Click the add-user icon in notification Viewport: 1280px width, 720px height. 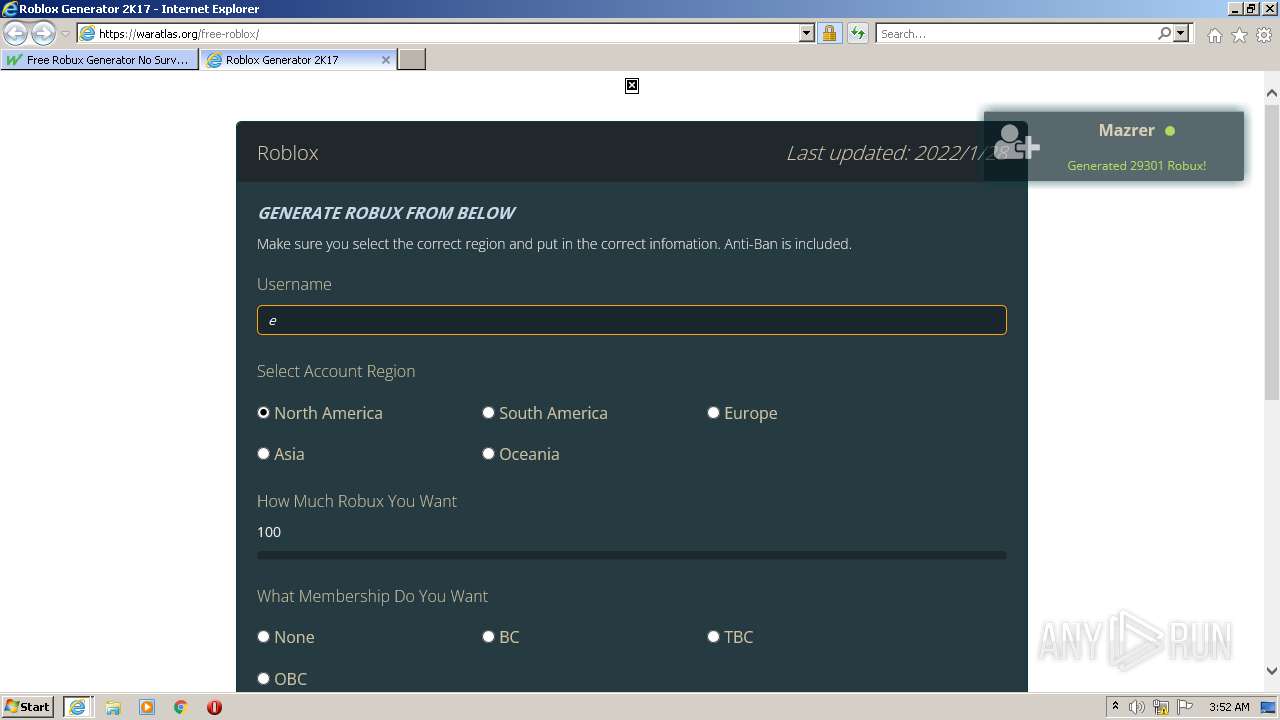[1017, 142]
